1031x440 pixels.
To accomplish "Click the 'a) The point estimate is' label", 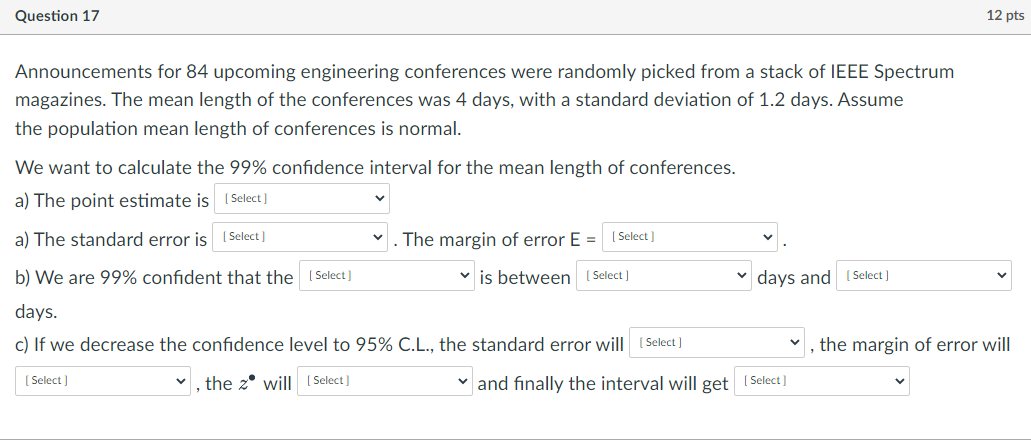I will click(112, 200).
